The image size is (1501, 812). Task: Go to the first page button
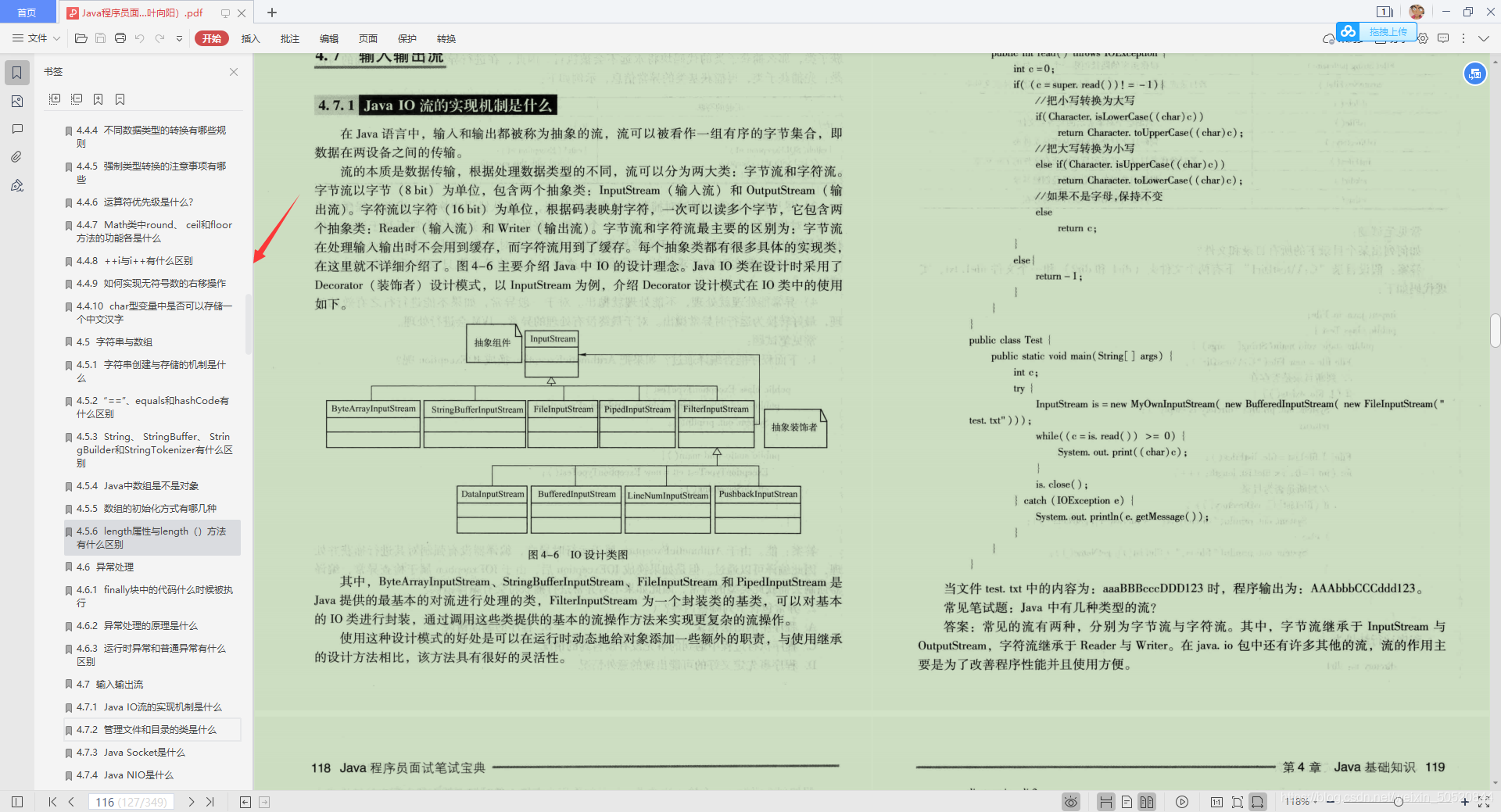pos(52,802)
